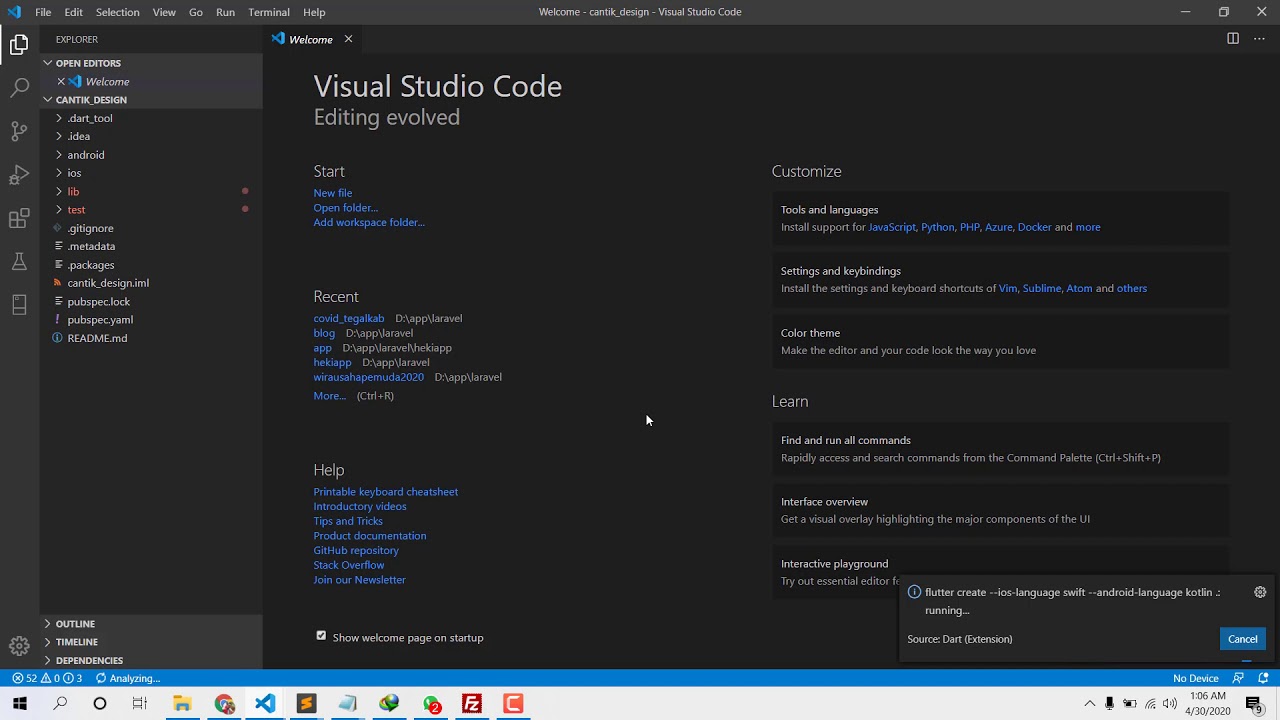Click the feedback icon in status bar

point(1238,678)
